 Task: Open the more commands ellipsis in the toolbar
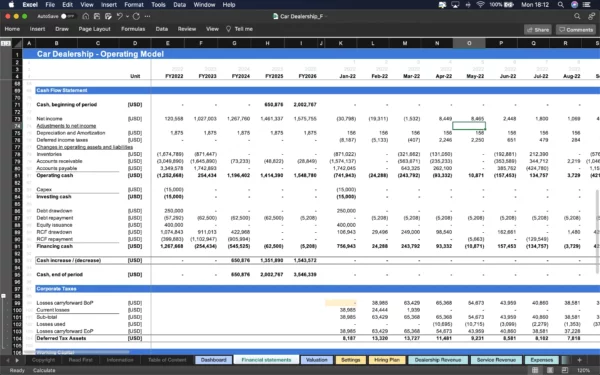147,16
